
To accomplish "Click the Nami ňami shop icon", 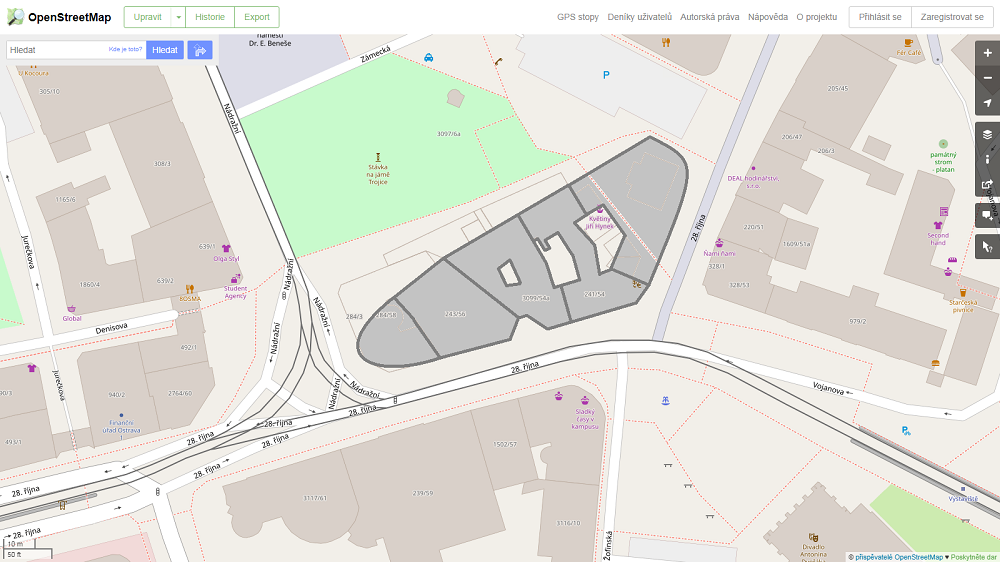I will pyautogui.click(x=719, y=243).
